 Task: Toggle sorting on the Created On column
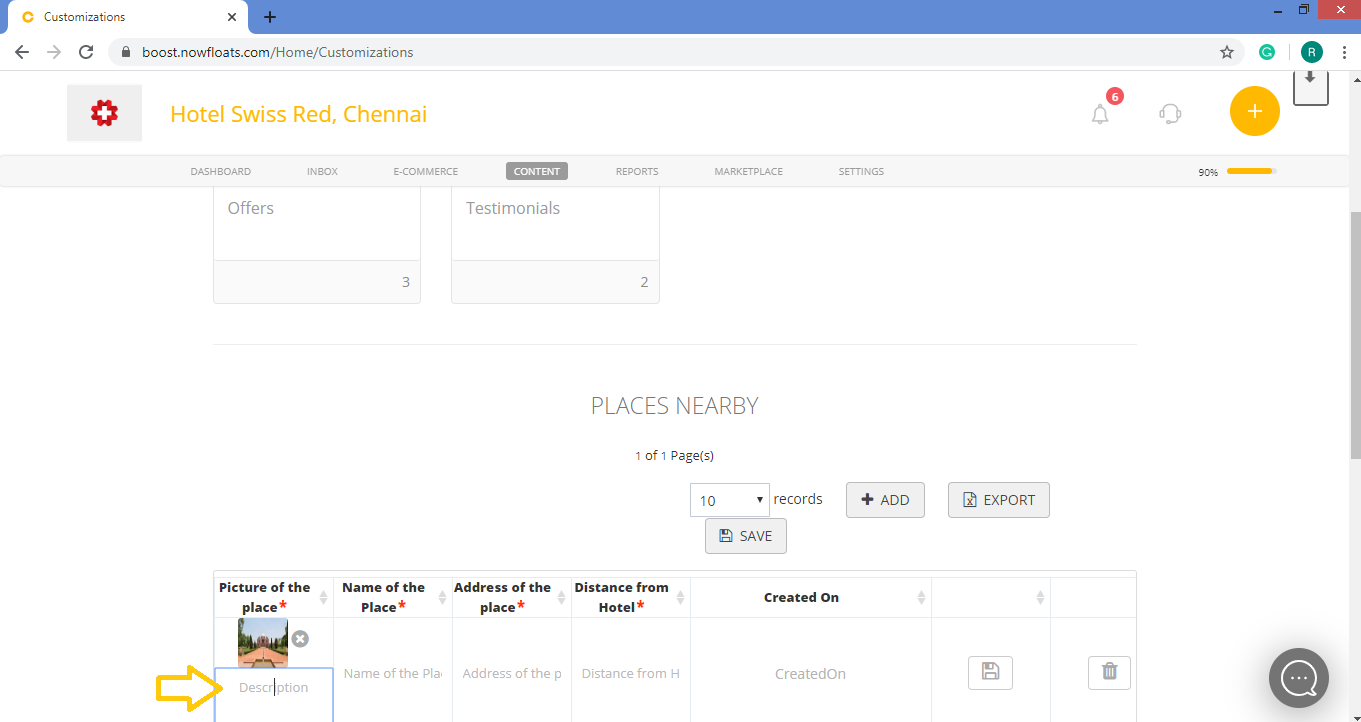coord(922,597)
